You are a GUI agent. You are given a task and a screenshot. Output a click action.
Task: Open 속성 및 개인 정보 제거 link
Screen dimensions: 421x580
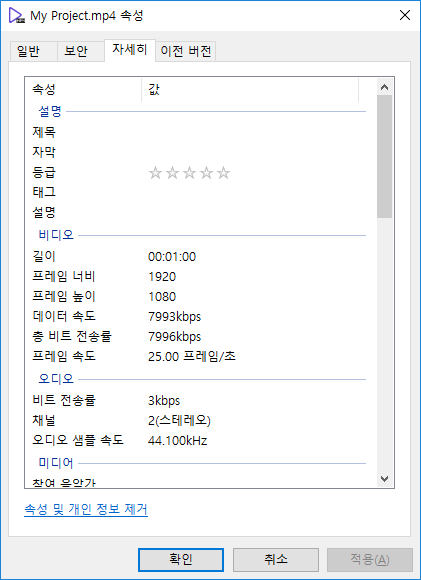point(86,509)
